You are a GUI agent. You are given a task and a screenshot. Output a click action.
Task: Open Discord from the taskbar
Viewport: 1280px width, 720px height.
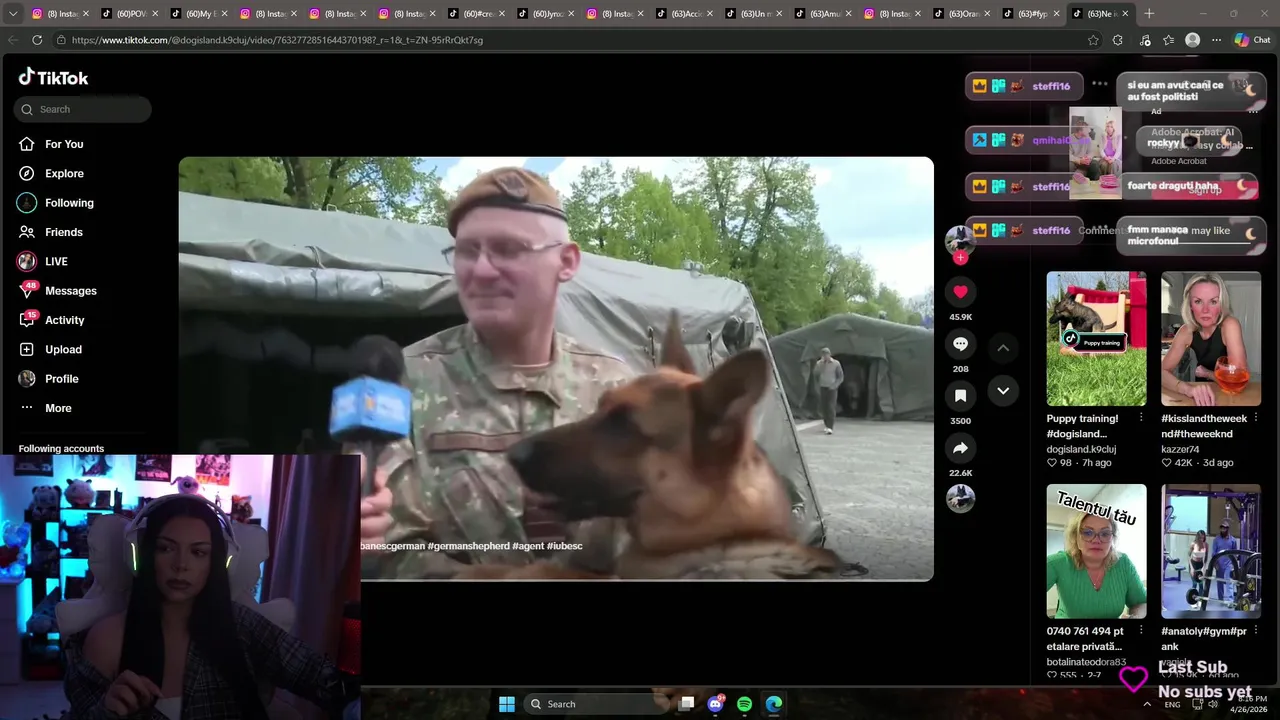click(x=716, y=704)
